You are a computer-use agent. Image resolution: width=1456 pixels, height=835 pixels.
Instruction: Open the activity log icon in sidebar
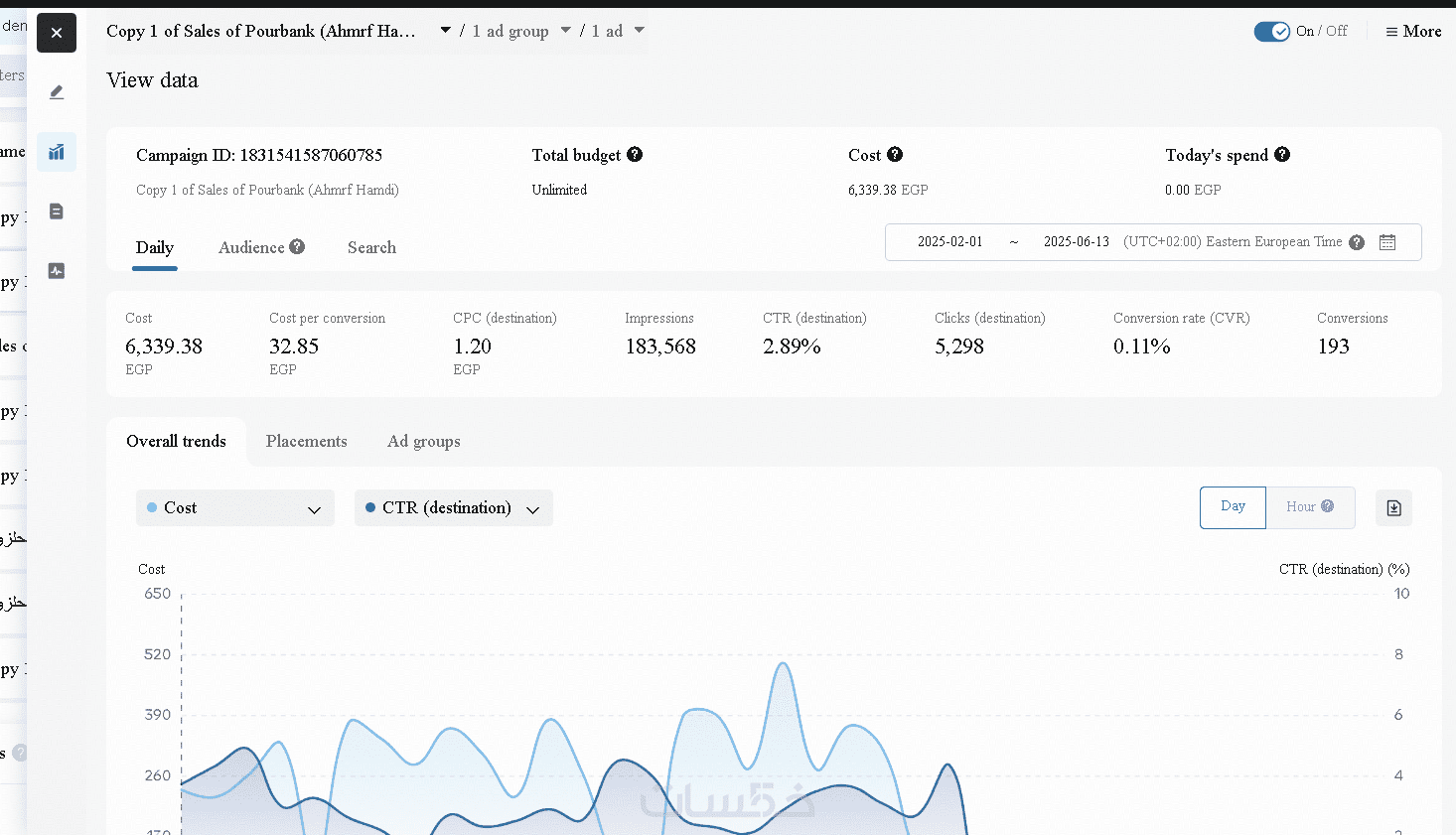coord(57,271)
